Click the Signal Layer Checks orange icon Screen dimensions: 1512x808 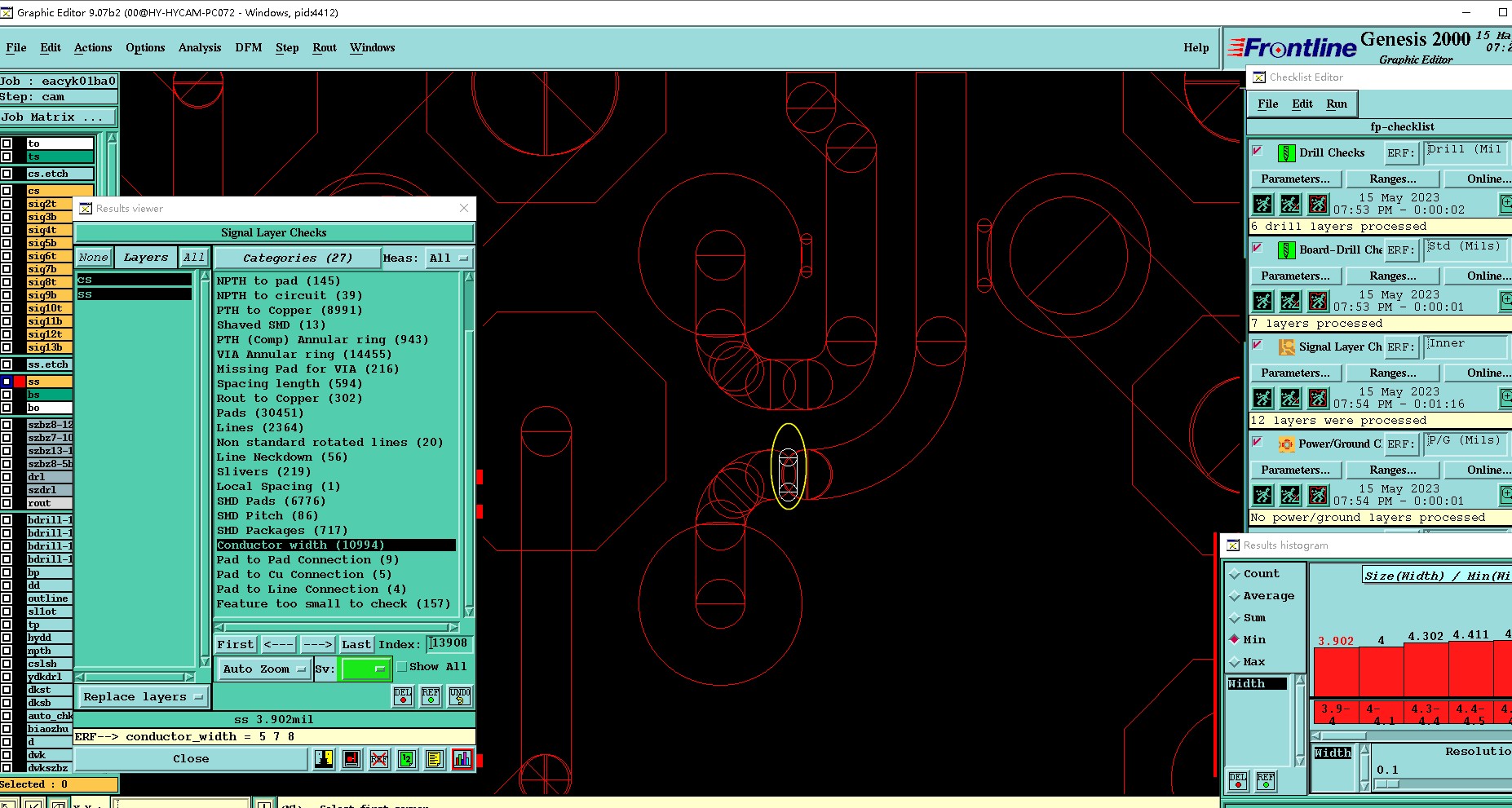tap(1286, 347)
